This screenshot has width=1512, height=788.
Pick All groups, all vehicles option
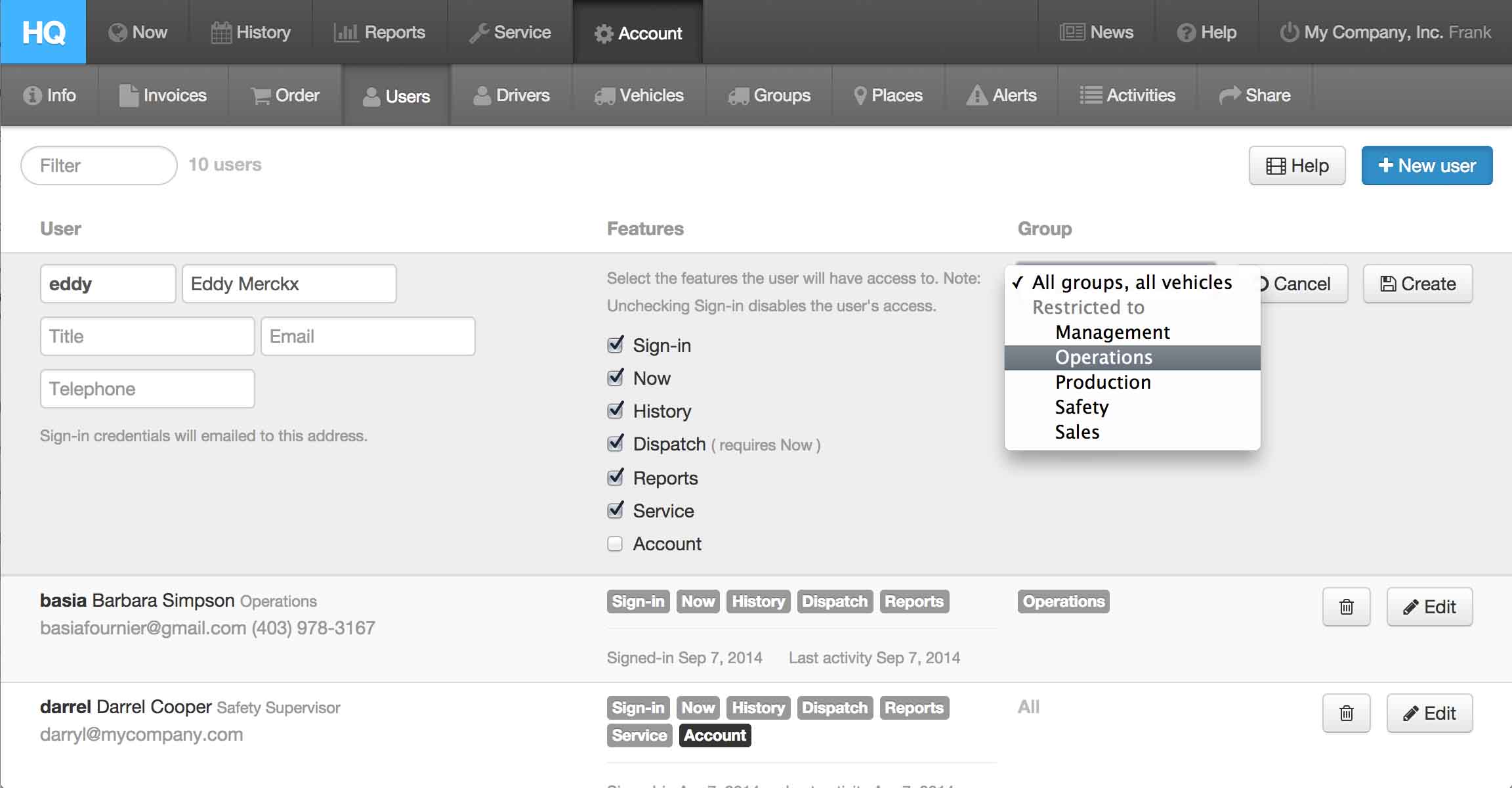point(1131,282)
